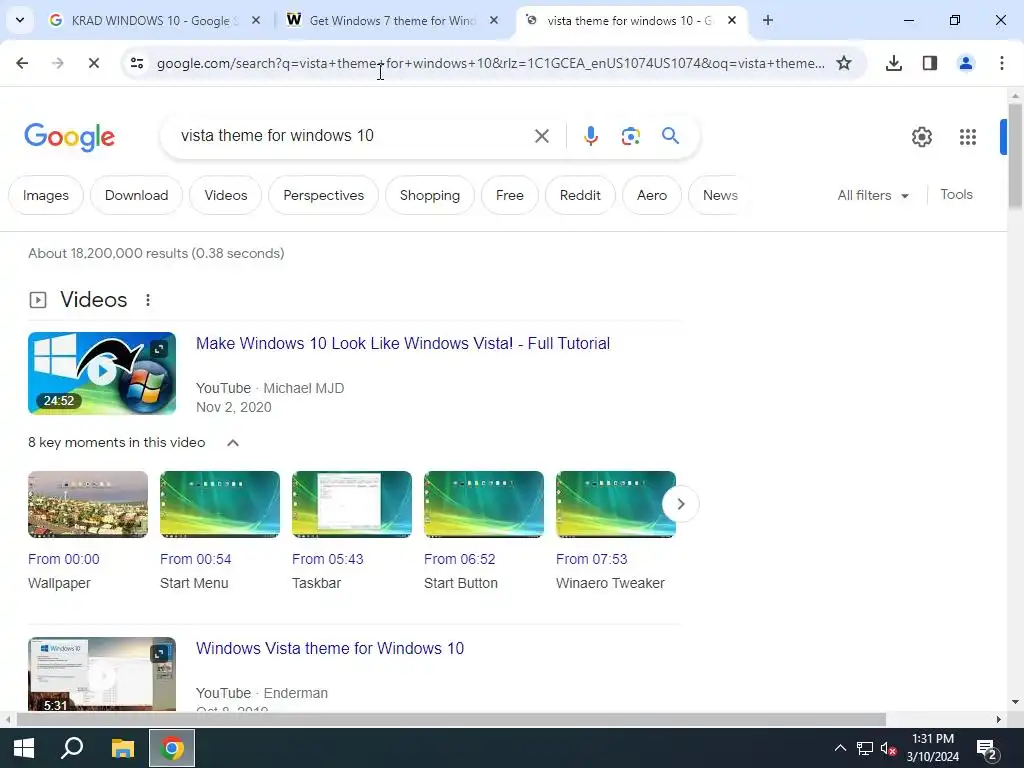Jump to From 07:53 timestamp
The width and height of the screenshot is (1024, 768).
click(x=591, y=559)
